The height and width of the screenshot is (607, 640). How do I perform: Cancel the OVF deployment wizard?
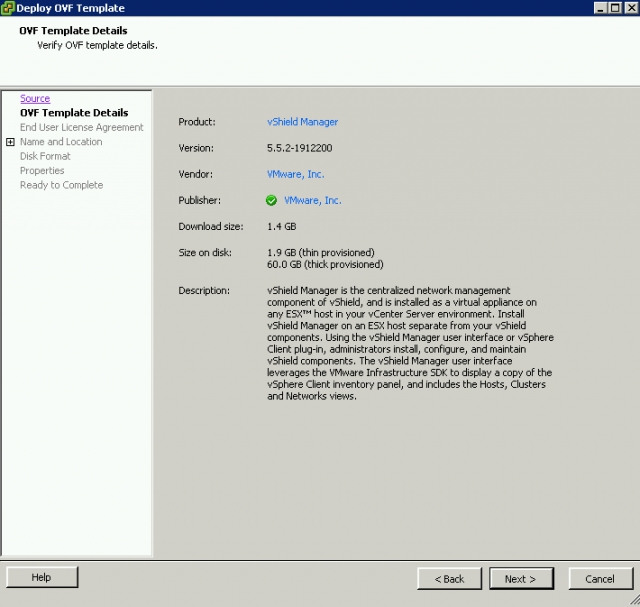(600, 578)
